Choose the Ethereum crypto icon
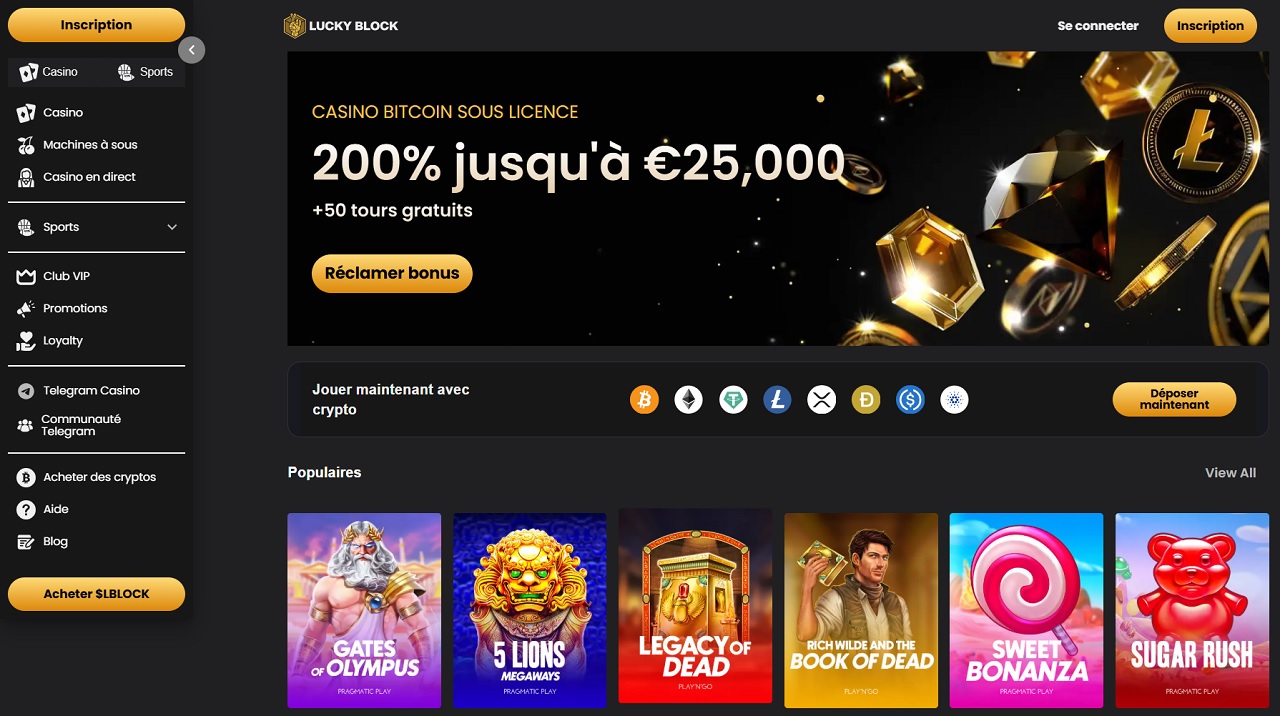The width and height of the screenshot is (1280, 716). pyautogui.click(x=688, y=400)
